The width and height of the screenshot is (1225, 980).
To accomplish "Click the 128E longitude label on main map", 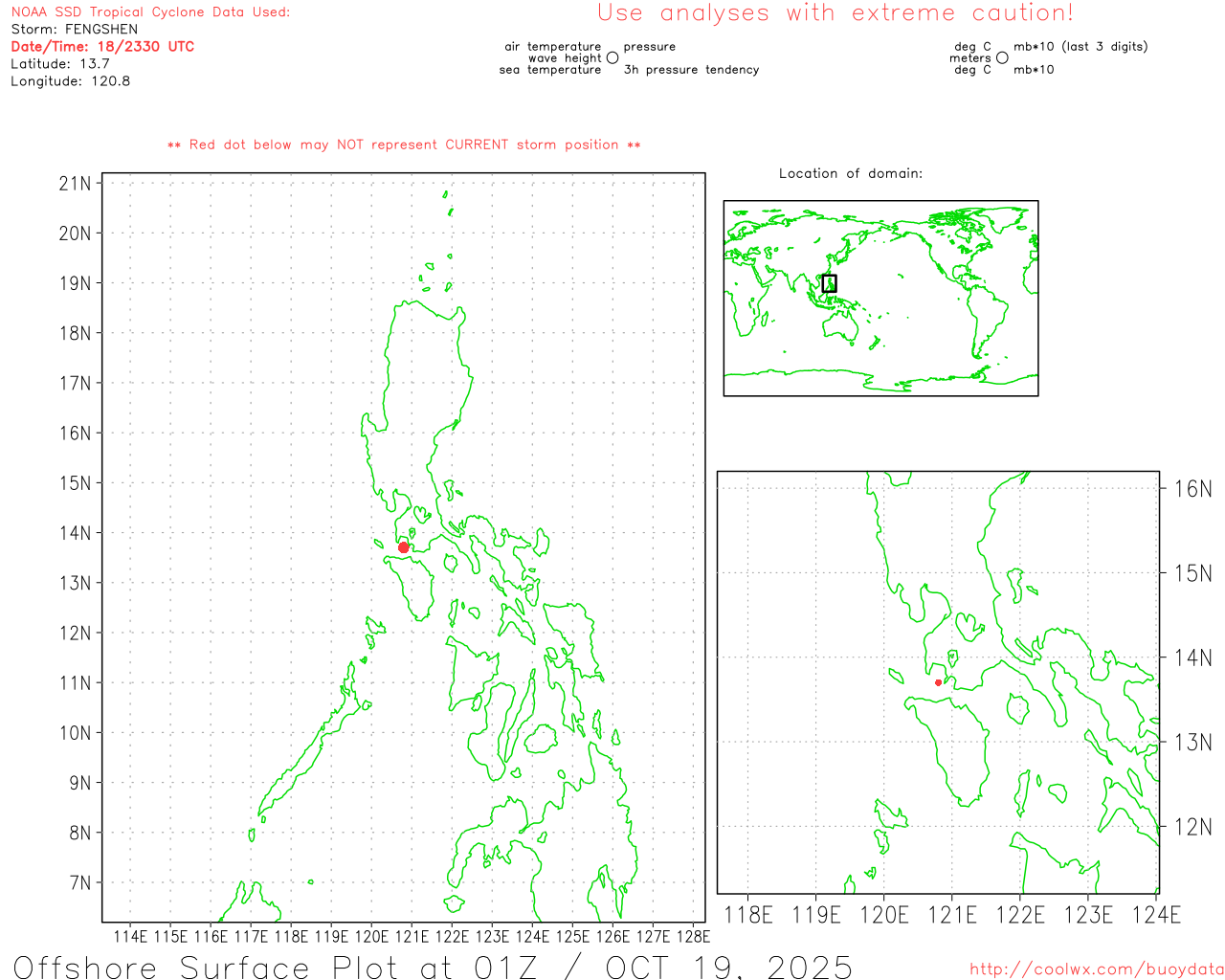I will (693, 936).
